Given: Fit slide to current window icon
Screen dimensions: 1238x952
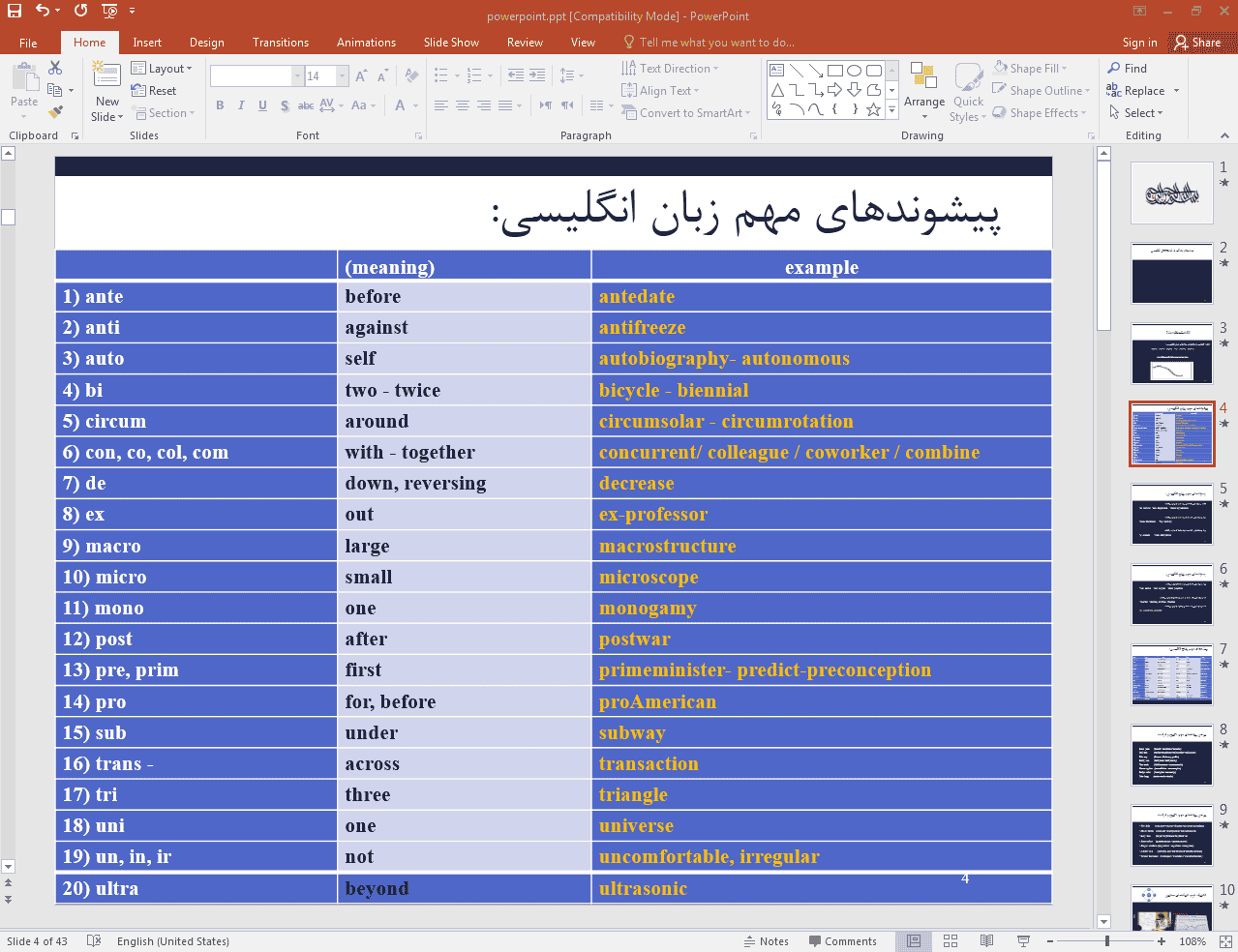Looking at the screenshot, I should (1224, 941).
